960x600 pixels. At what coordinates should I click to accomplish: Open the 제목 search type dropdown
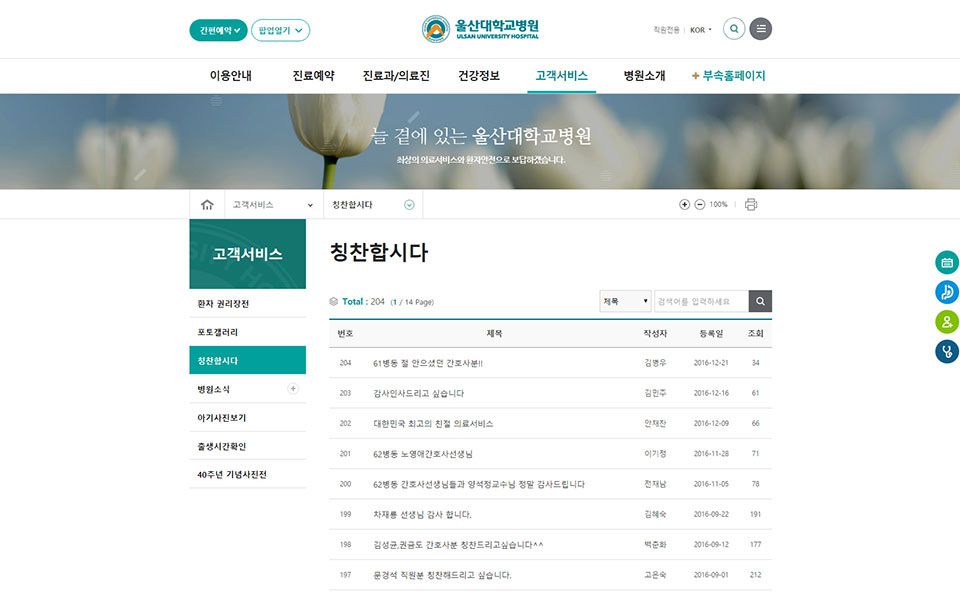pos(625,301)
